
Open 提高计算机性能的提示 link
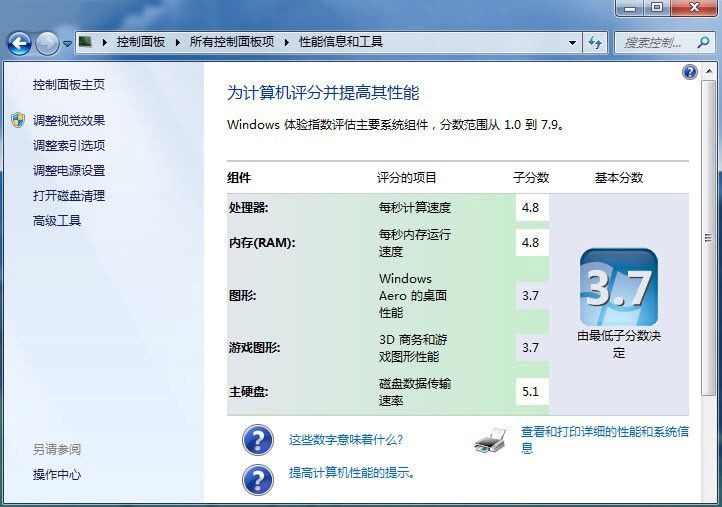(352, 473)
